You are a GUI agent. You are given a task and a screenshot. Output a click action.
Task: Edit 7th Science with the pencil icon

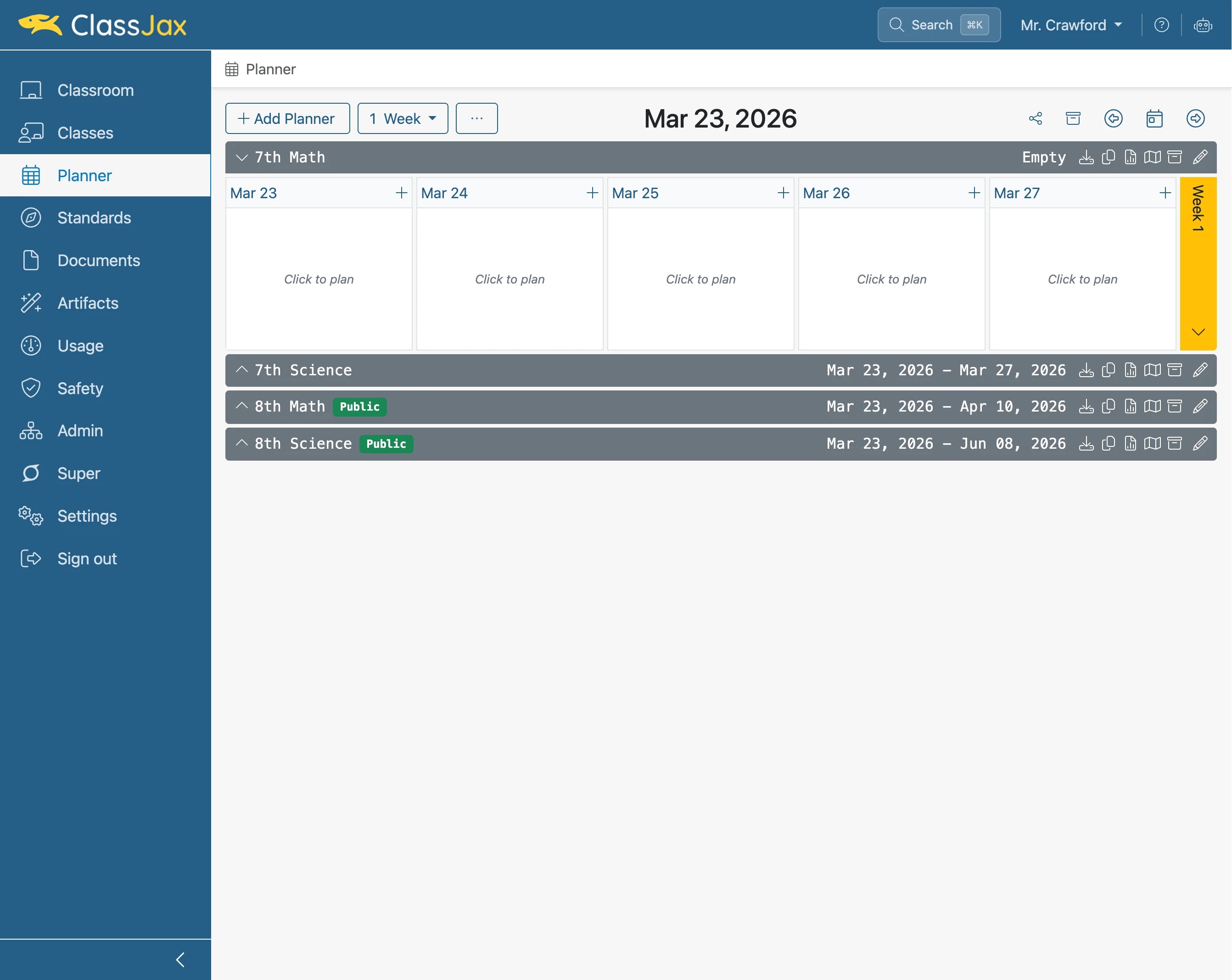point(1200,370)
